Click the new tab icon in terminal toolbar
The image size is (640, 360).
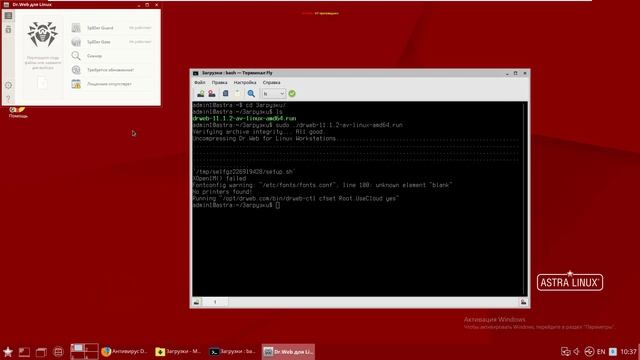[x=200, y=93]
